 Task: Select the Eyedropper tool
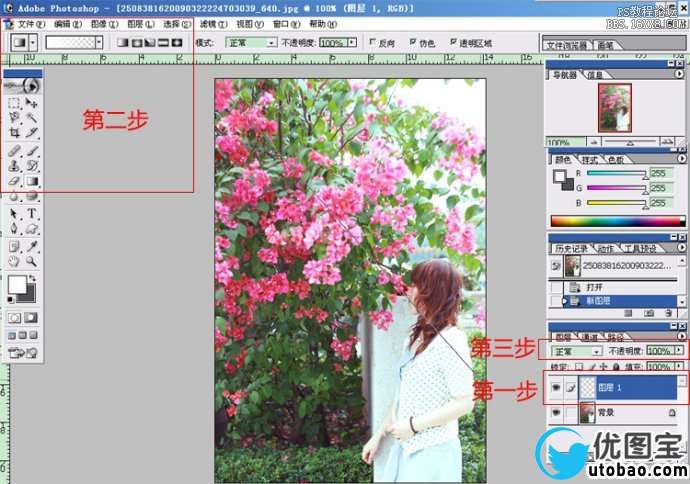click(x=31, y=246)
